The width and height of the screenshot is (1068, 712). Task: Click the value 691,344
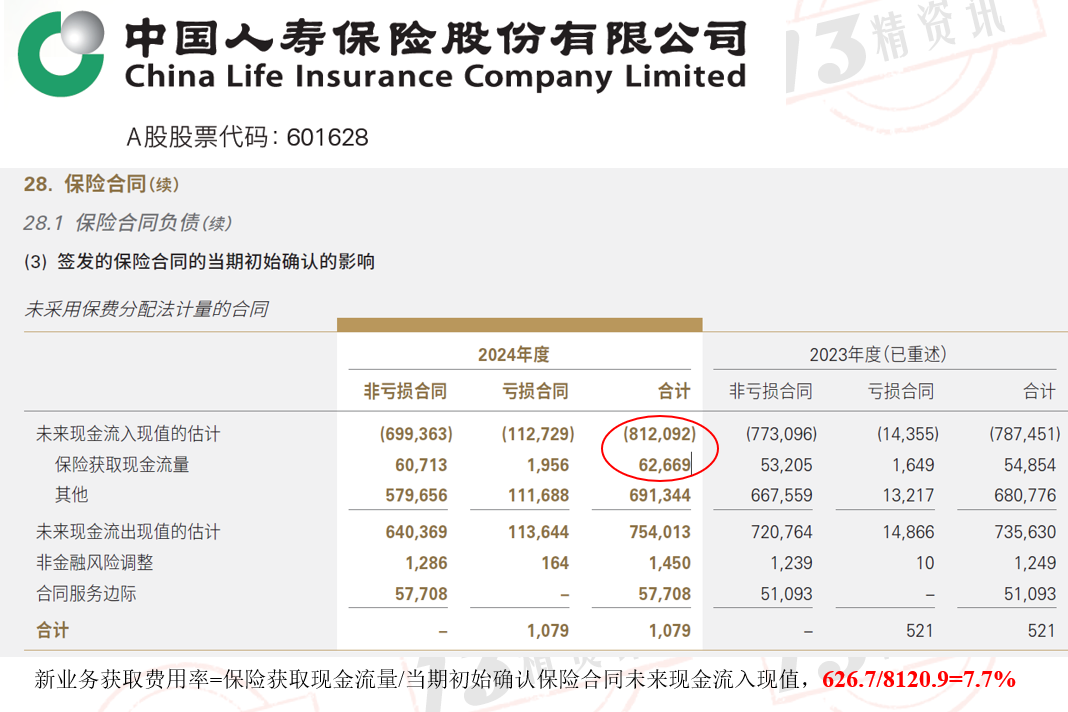(659, 495)
